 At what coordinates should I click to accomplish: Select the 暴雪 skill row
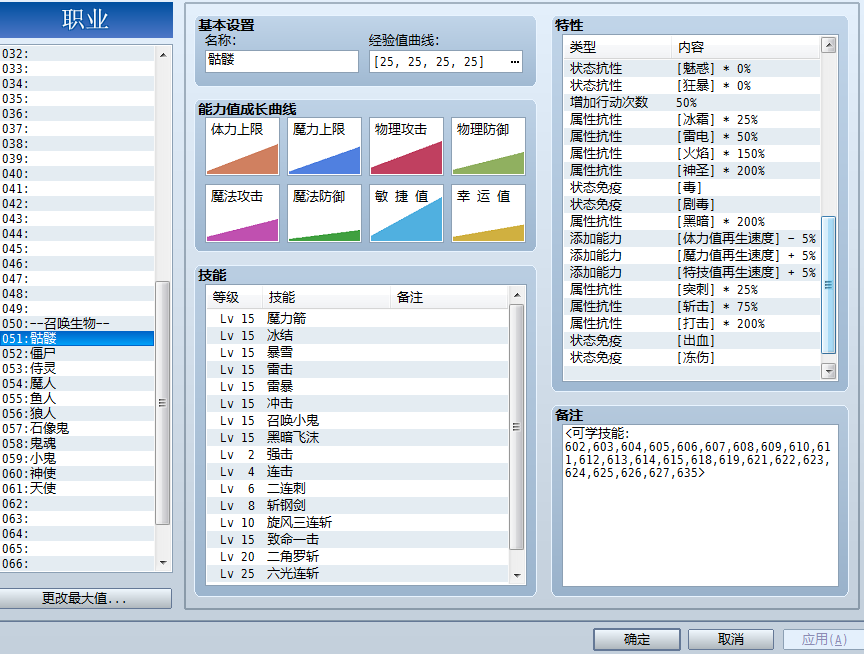357,353
